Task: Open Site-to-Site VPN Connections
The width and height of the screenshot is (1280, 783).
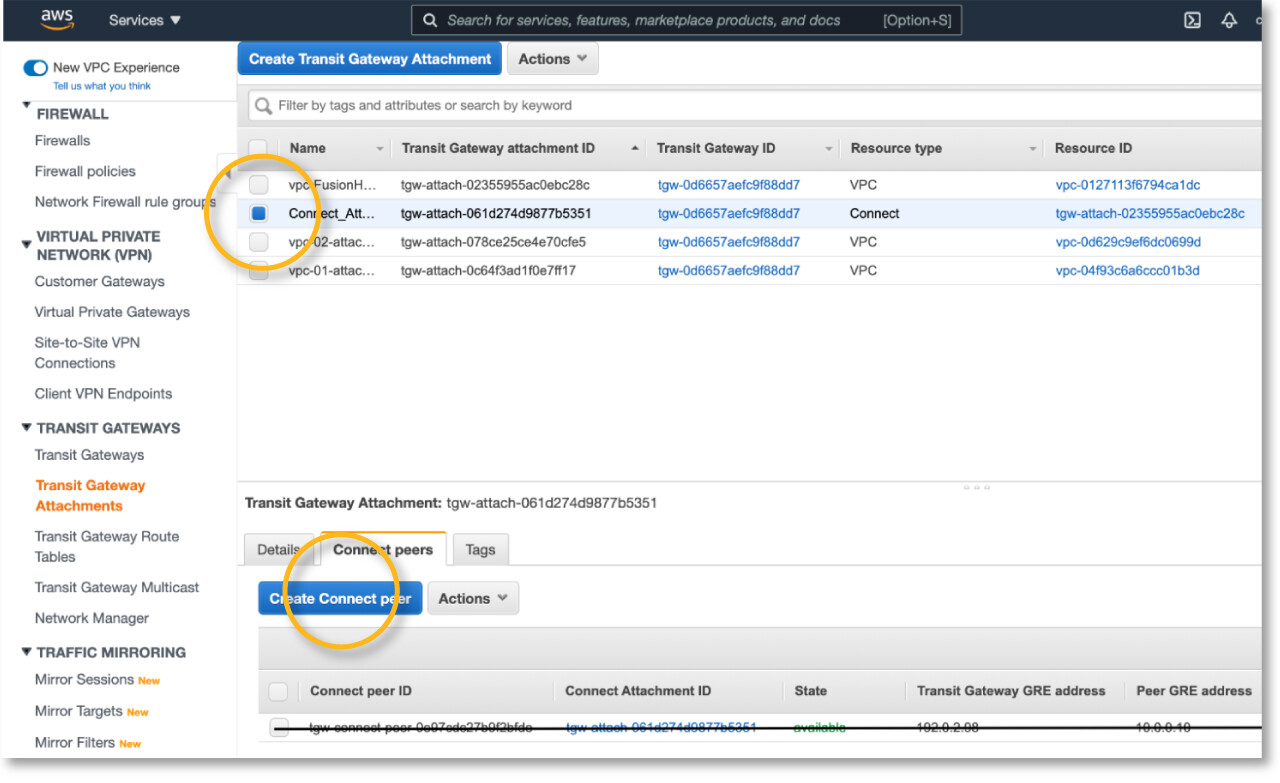Action: click(88, 353)
